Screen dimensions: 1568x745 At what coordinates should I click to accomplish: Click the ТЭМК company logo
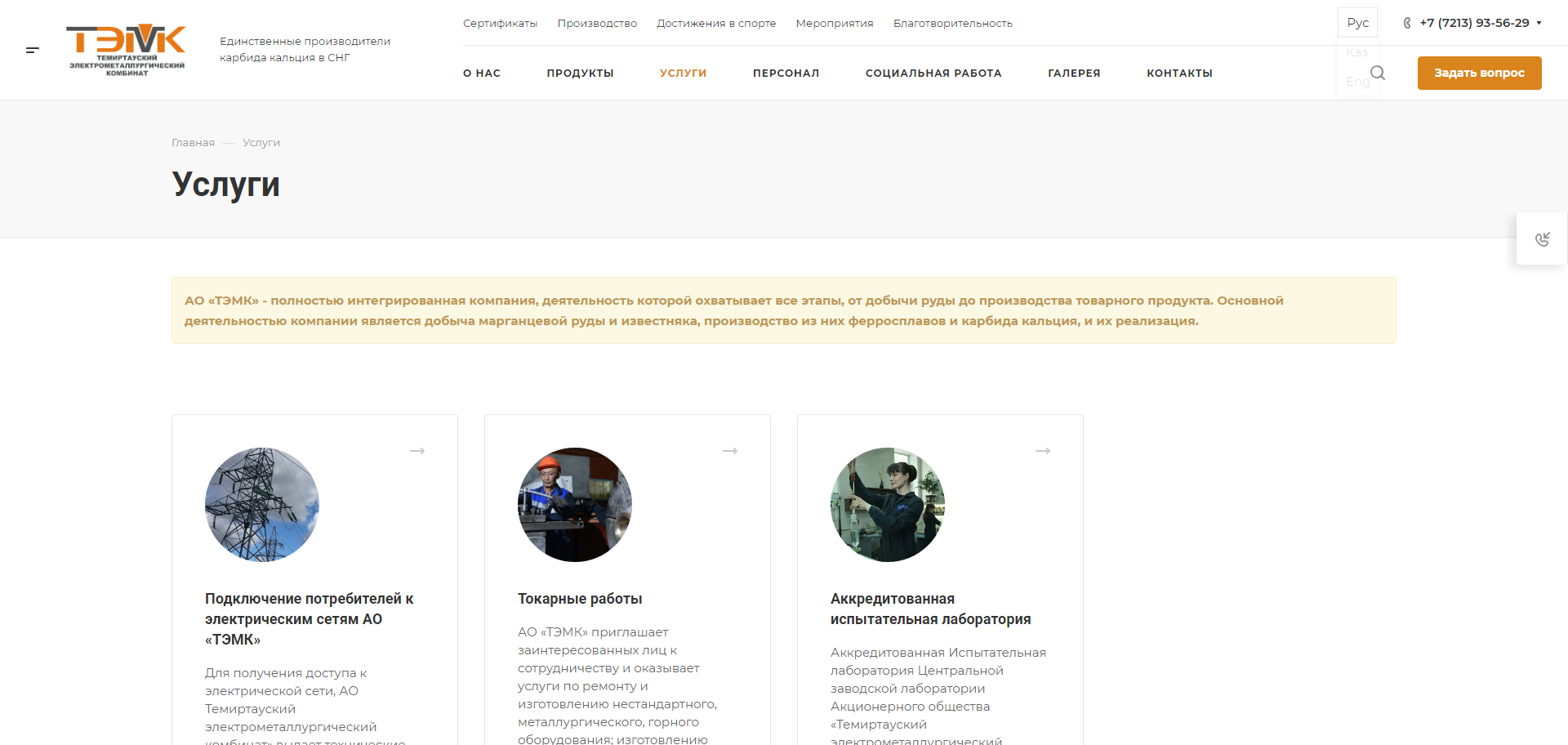pyautogui.click(x=127, y=50)
